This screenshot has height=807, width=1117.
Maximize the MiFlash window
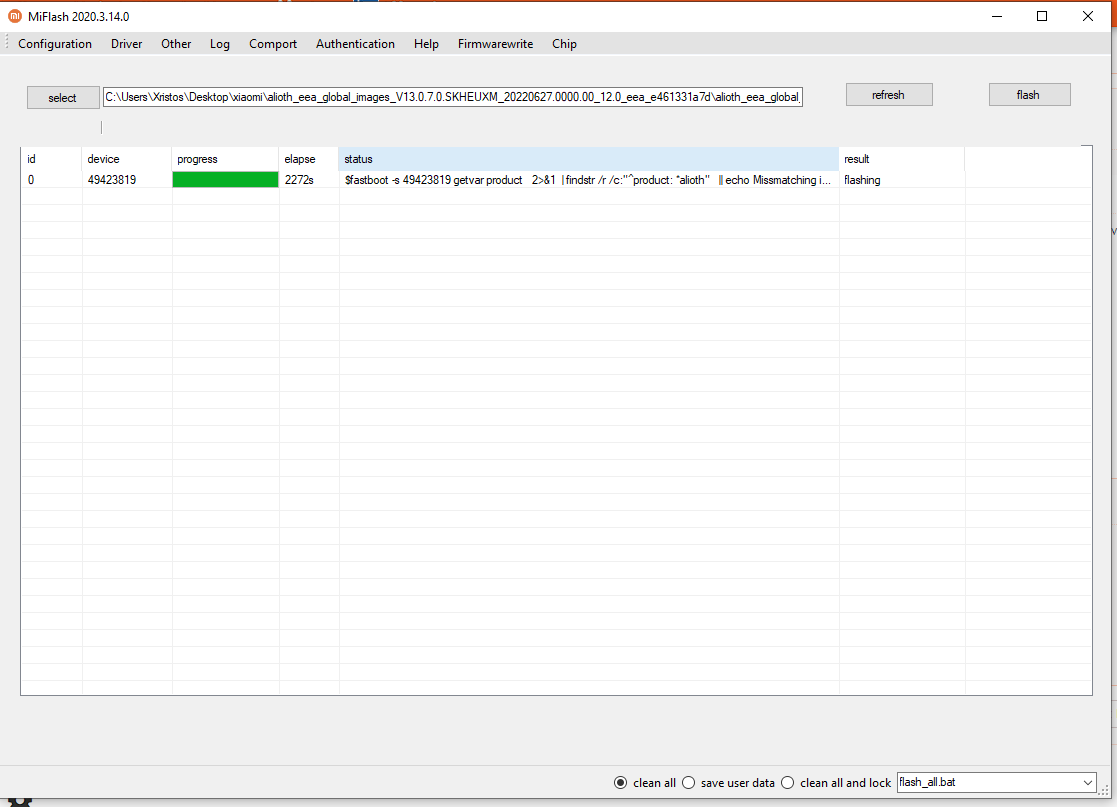[1041, 16]
